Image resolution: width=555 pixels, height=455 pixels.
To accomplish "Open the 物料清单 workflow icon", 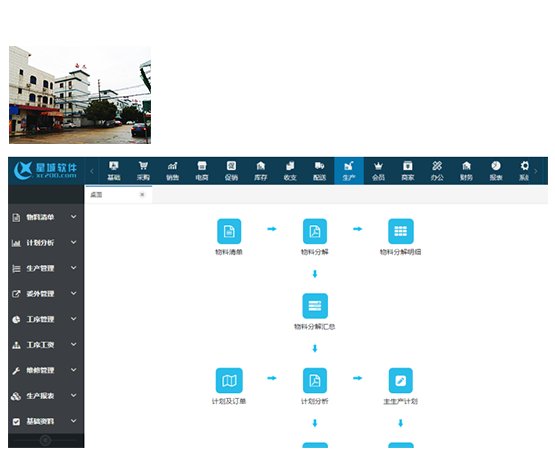I will 229,231.
